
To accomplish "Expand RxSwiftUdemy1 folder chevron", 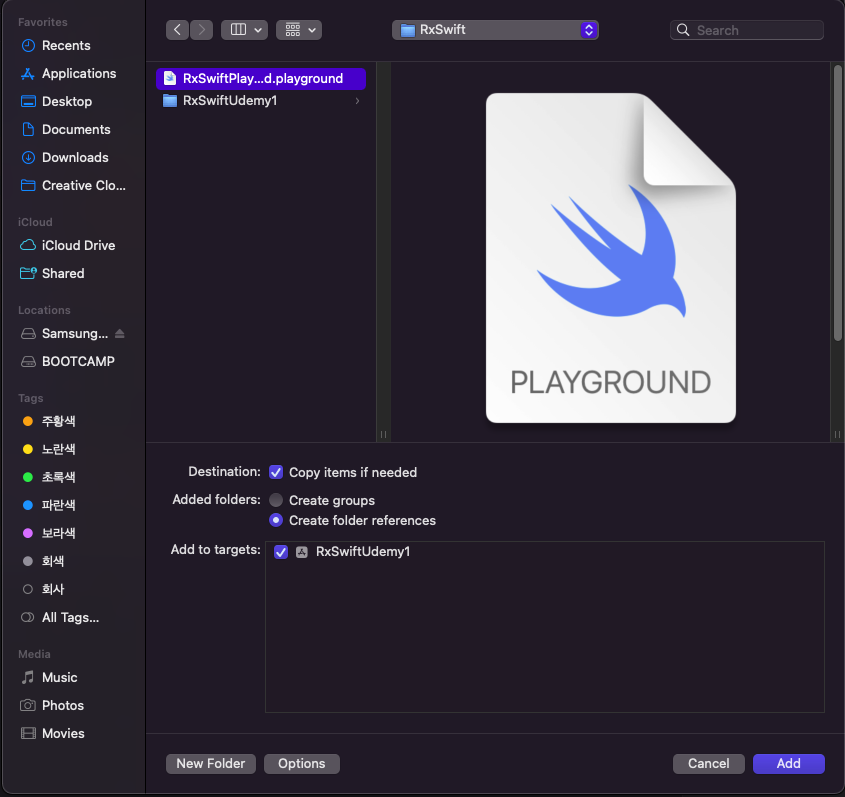I will point(357,101).
